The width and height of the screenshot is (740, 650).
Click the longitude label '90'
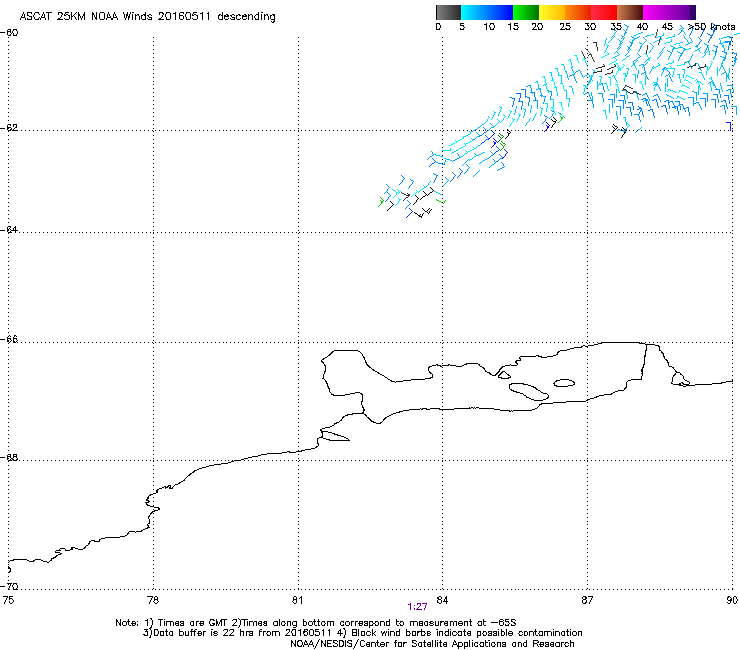coord(732,600)
